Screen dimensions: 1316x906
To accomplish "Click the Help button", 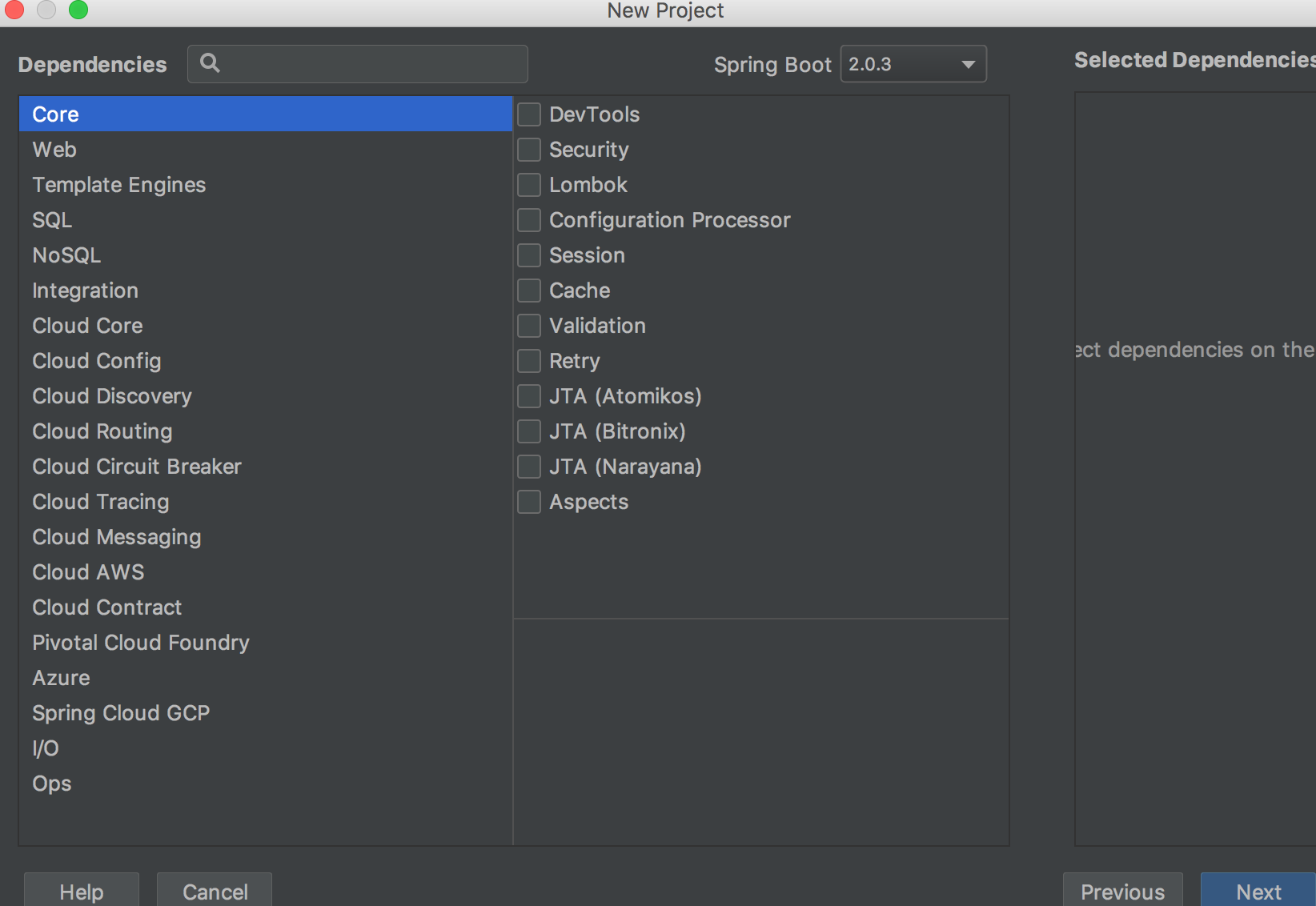I will pos(82,891).
